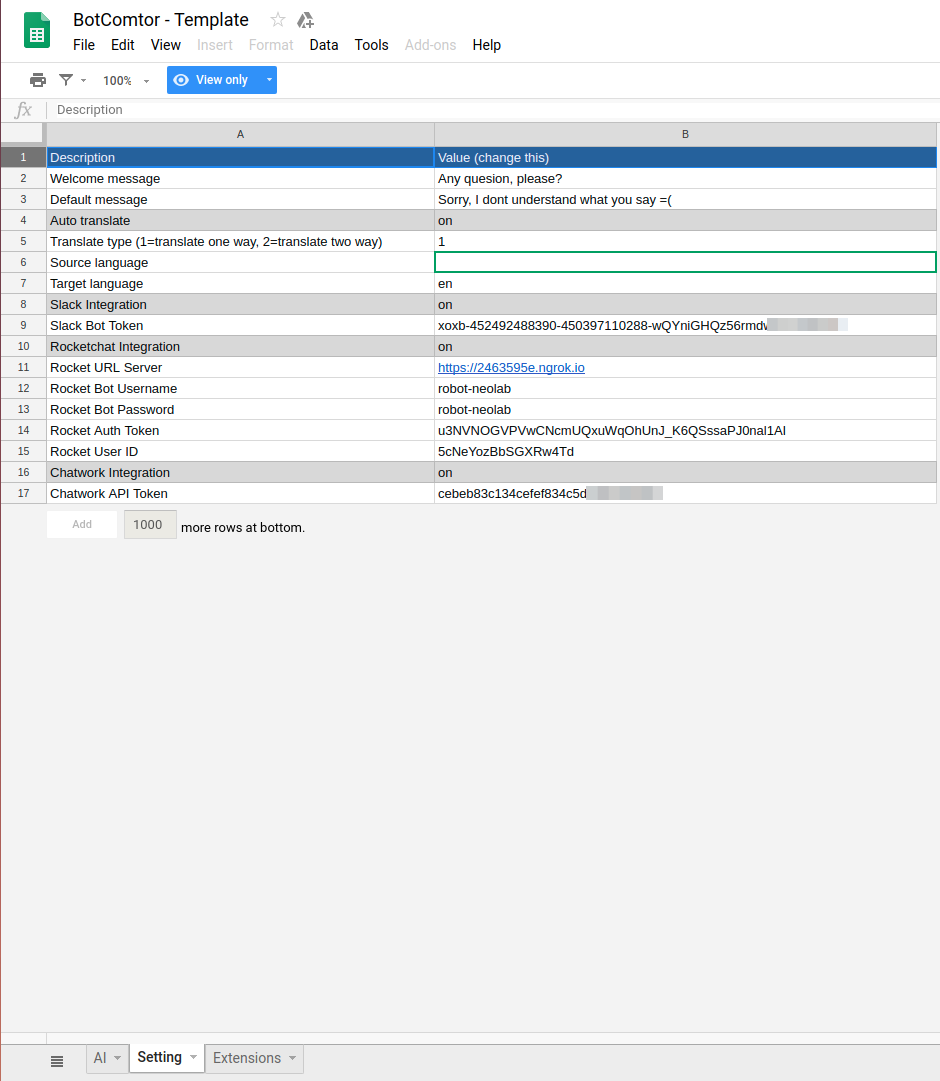The image size is (940, 1081).
Task: Click the filter funnel icon
Action: [66, 80]
